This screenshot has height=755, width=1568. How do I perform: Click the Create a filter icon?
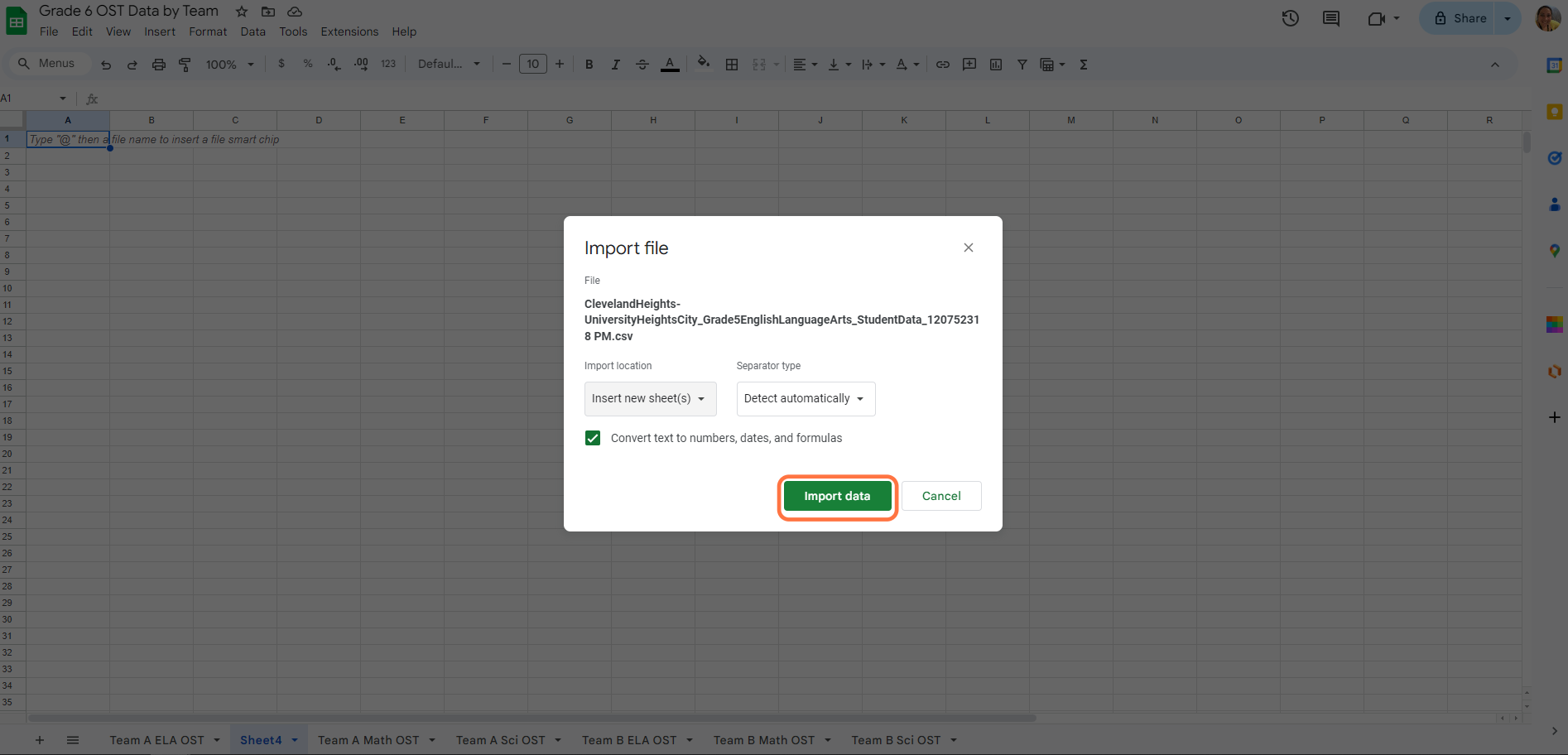click(1022, 65)
